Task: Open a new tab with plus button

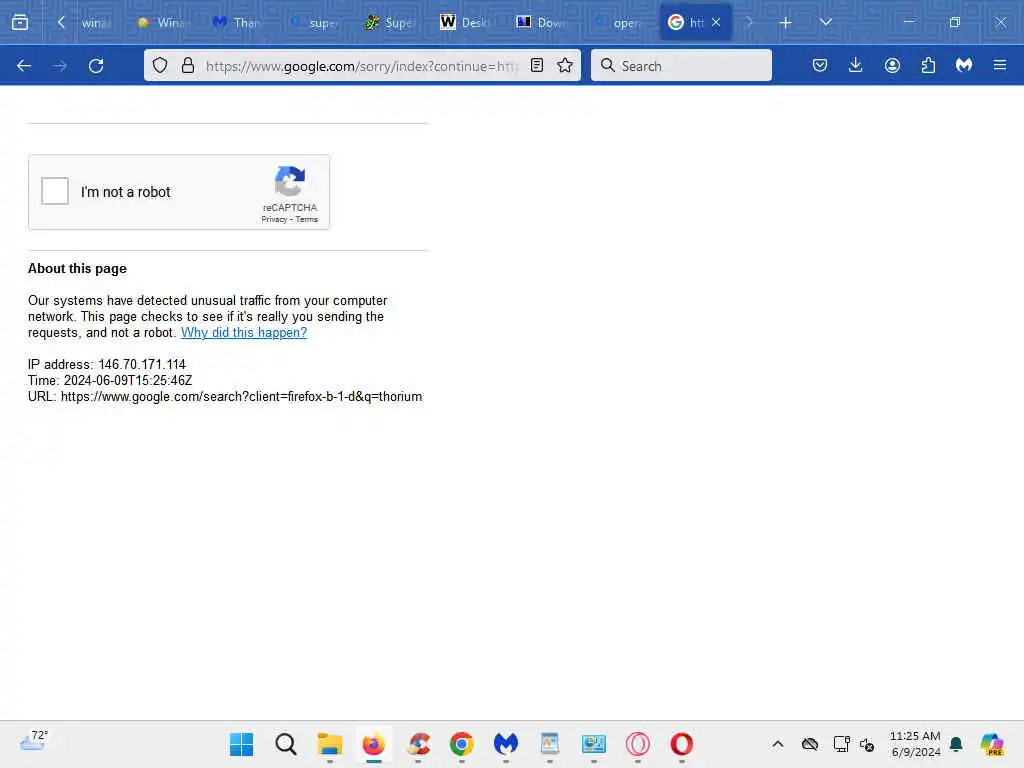Action: pos(786,23)
